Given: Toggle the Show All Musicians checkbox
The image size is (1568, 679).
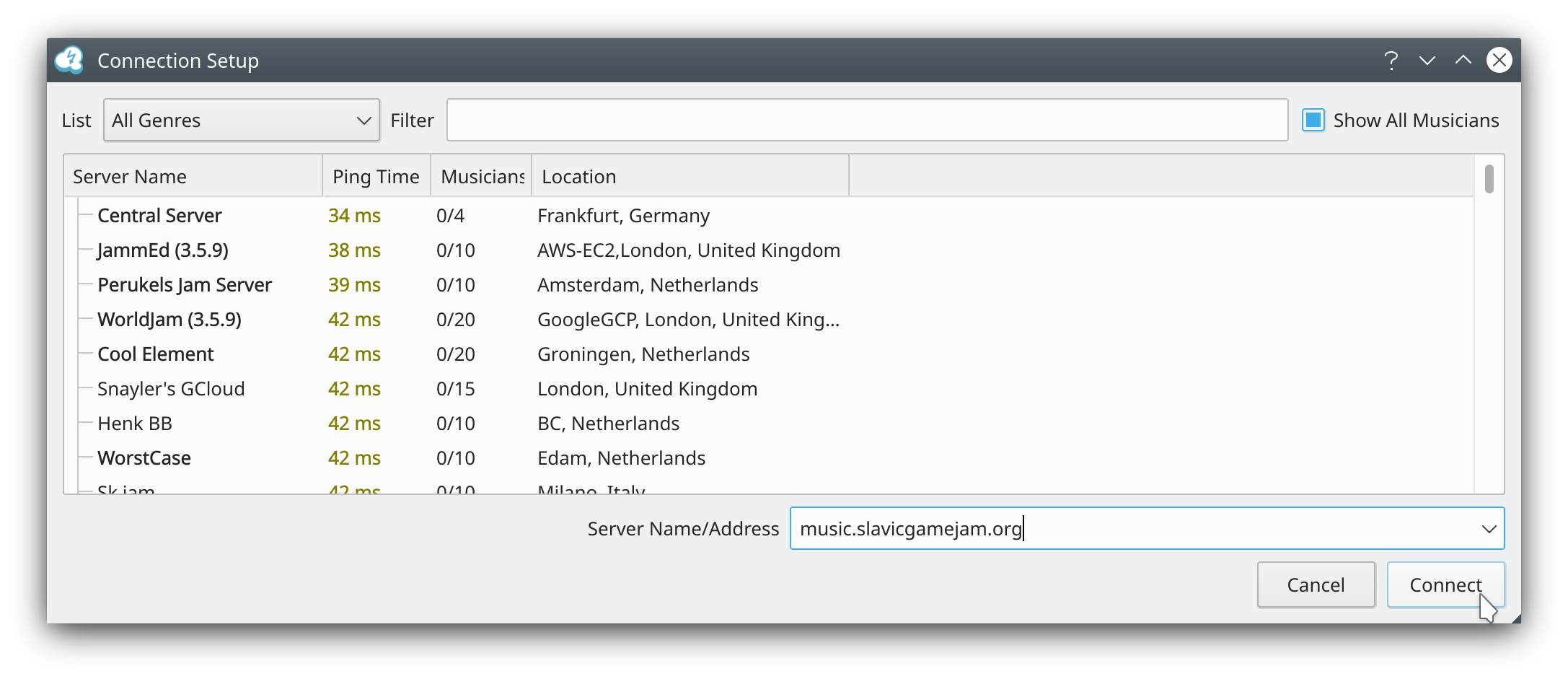Looking at the screenshot, I should coord(1313,121).
